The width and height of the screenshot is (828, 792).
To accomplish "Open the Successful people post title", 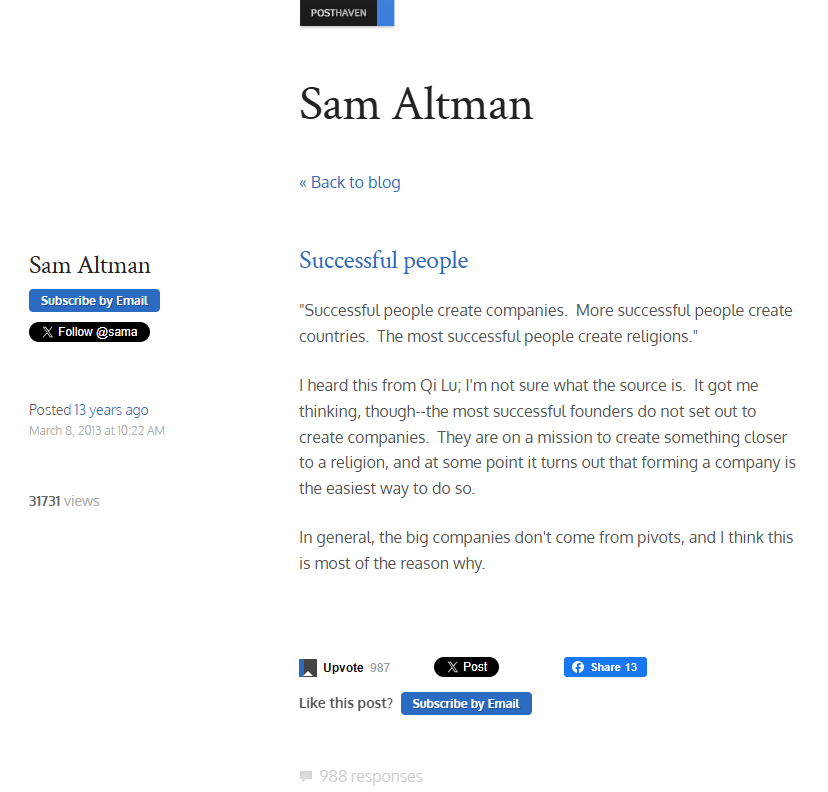I will pyautogui.click(x=383, y=260).
